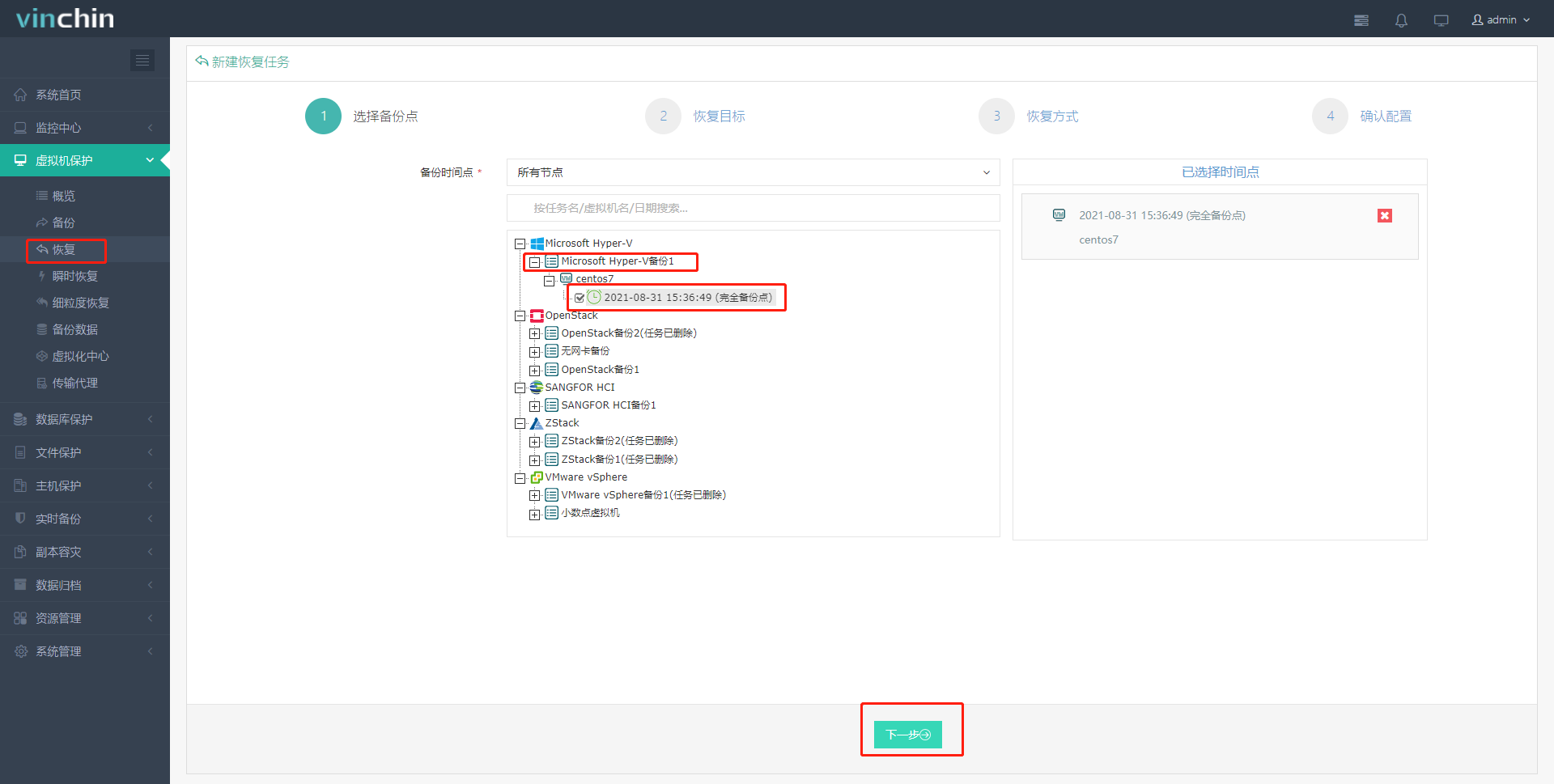Viewport: 1554px width, 784px height.
Task: Collapse the SANGFOR HCI tree node
Action: coord(520,388)
